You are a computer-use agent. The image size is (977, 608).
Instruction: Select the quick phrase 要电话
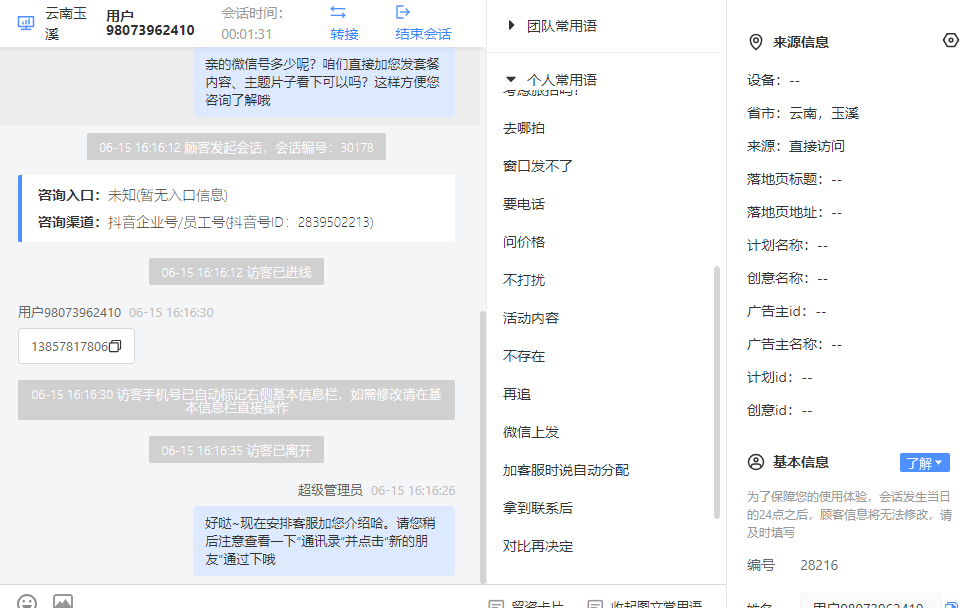click(524, 204)
